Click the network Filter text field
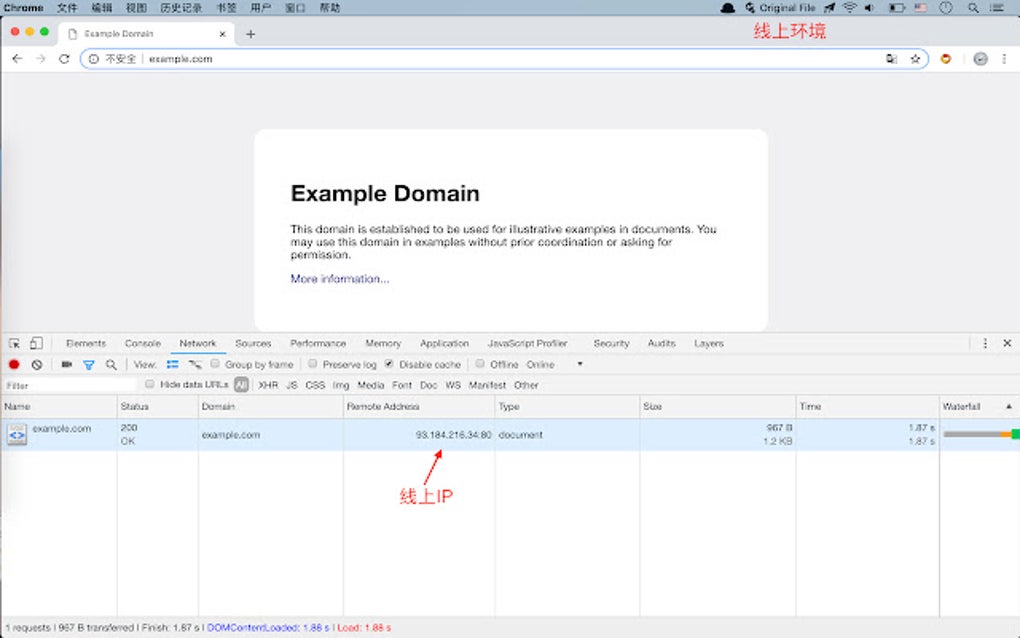The width and height of the screenshot is (1020, 638). [70, 385]
